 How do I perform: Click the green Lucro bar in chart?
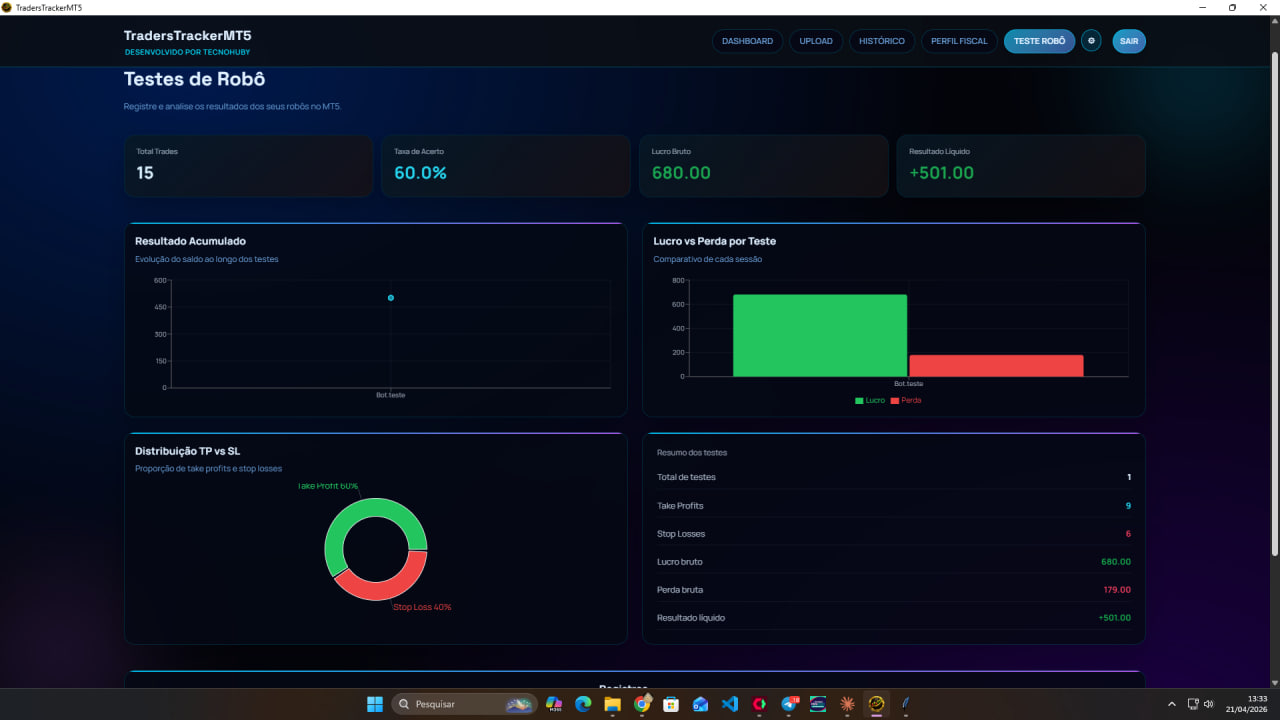[820, 335]
